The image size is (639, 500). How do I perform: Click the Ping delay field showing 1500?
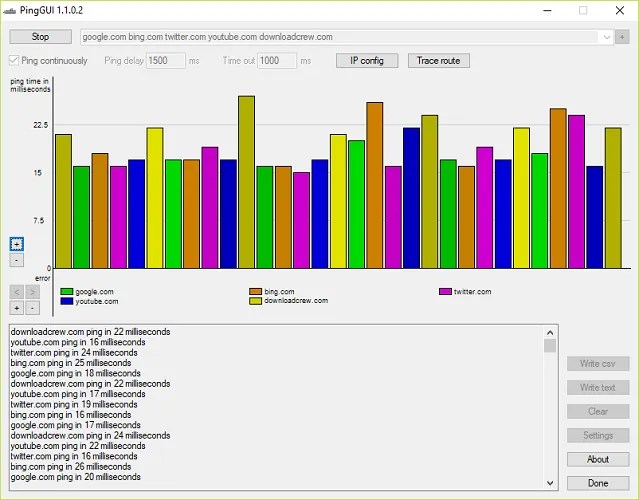(x=165, y=61)
